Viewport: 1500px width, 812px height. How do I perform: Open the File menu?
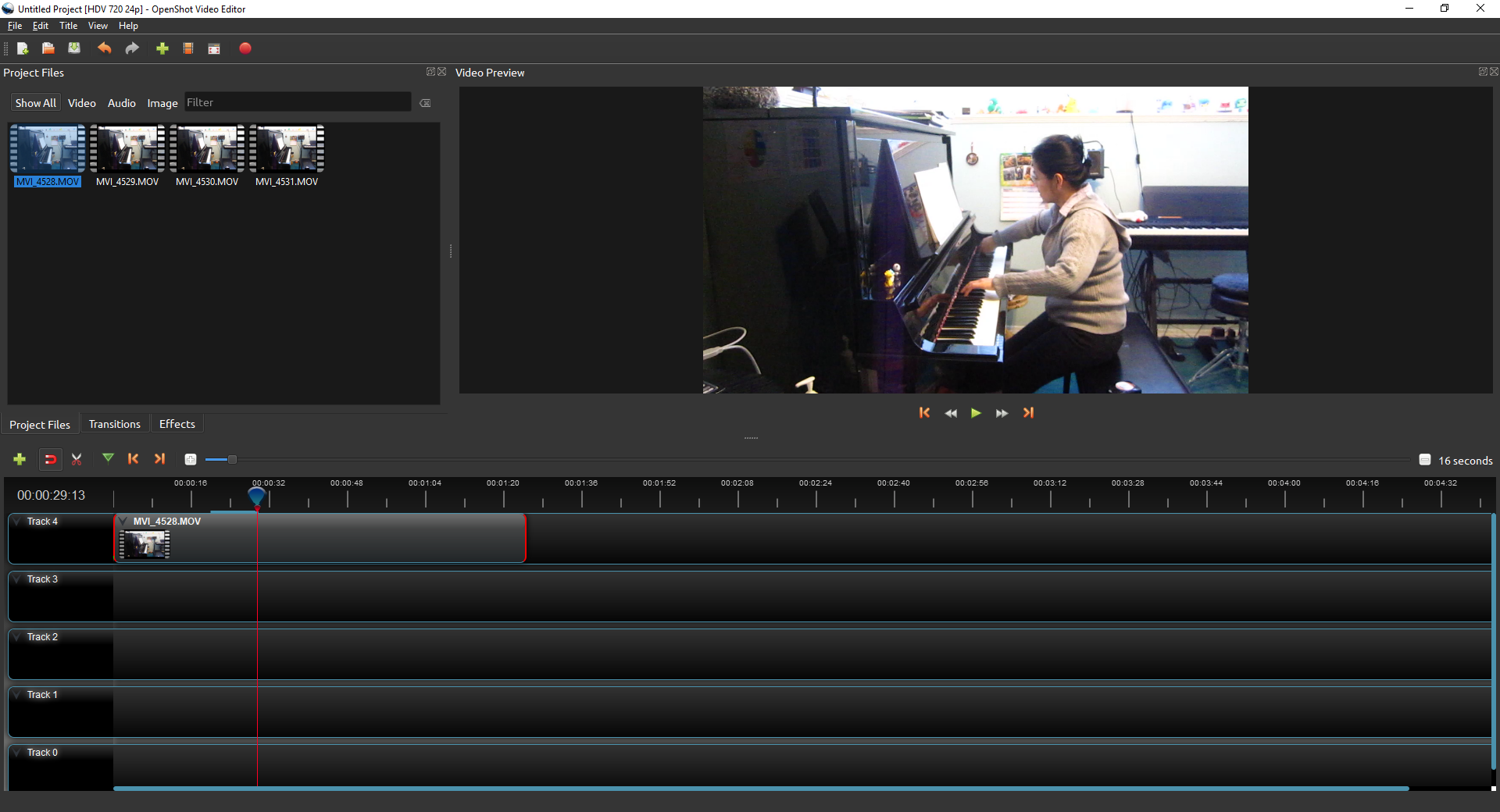[15, 26]
